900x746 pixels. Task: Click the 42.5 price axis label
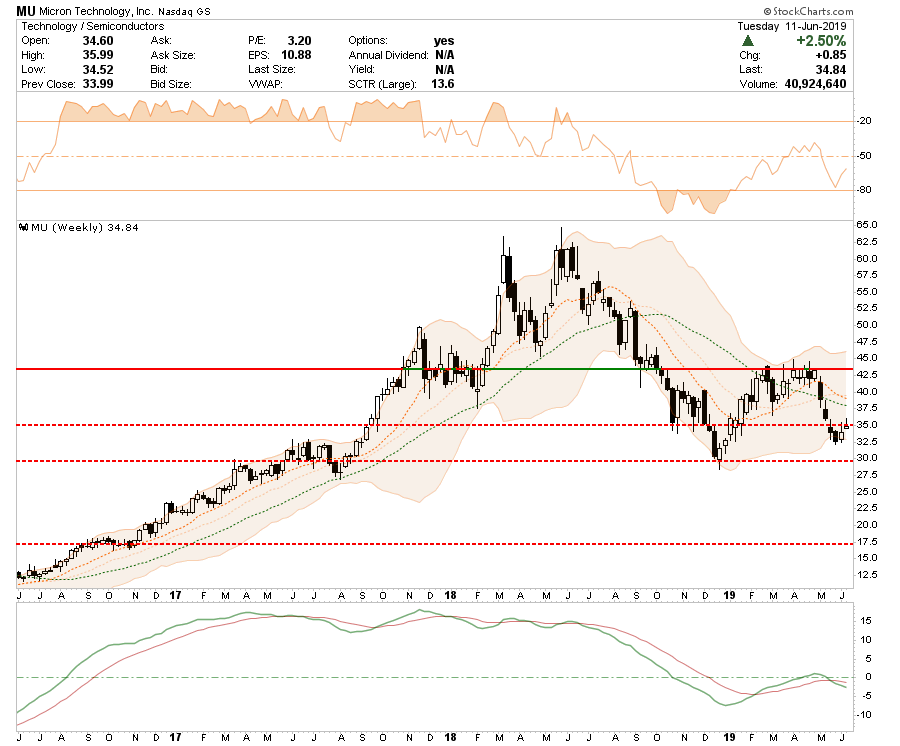click(x=867, y=375)
